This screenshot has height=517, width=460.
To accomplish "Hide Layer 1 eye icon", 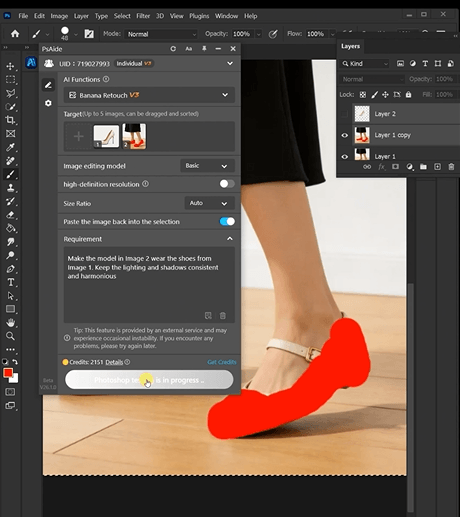I will point(345,157).
